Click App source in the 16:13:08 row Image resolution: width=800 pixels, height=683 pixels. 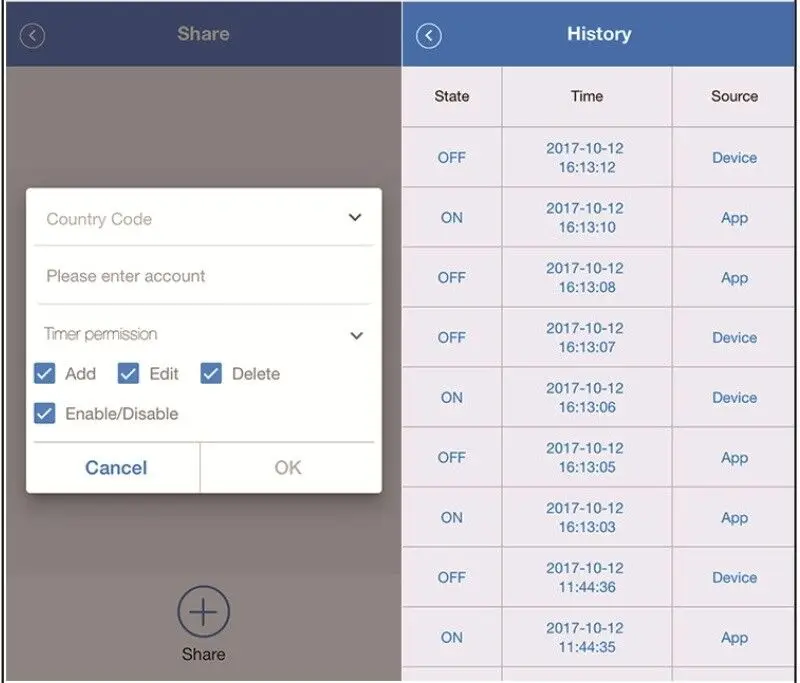pyautogui.click(x=734, y=279)
